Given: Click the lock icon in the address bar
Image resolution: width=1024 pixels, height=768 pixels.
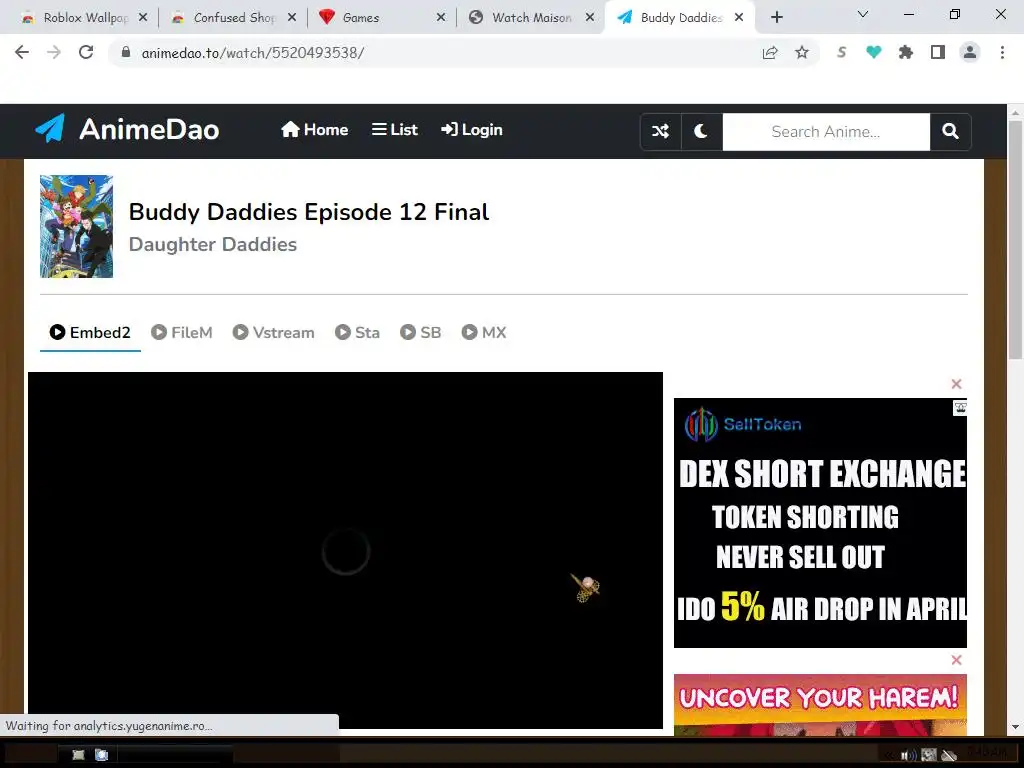Looking at the screenshot, I should pos(126,52).
